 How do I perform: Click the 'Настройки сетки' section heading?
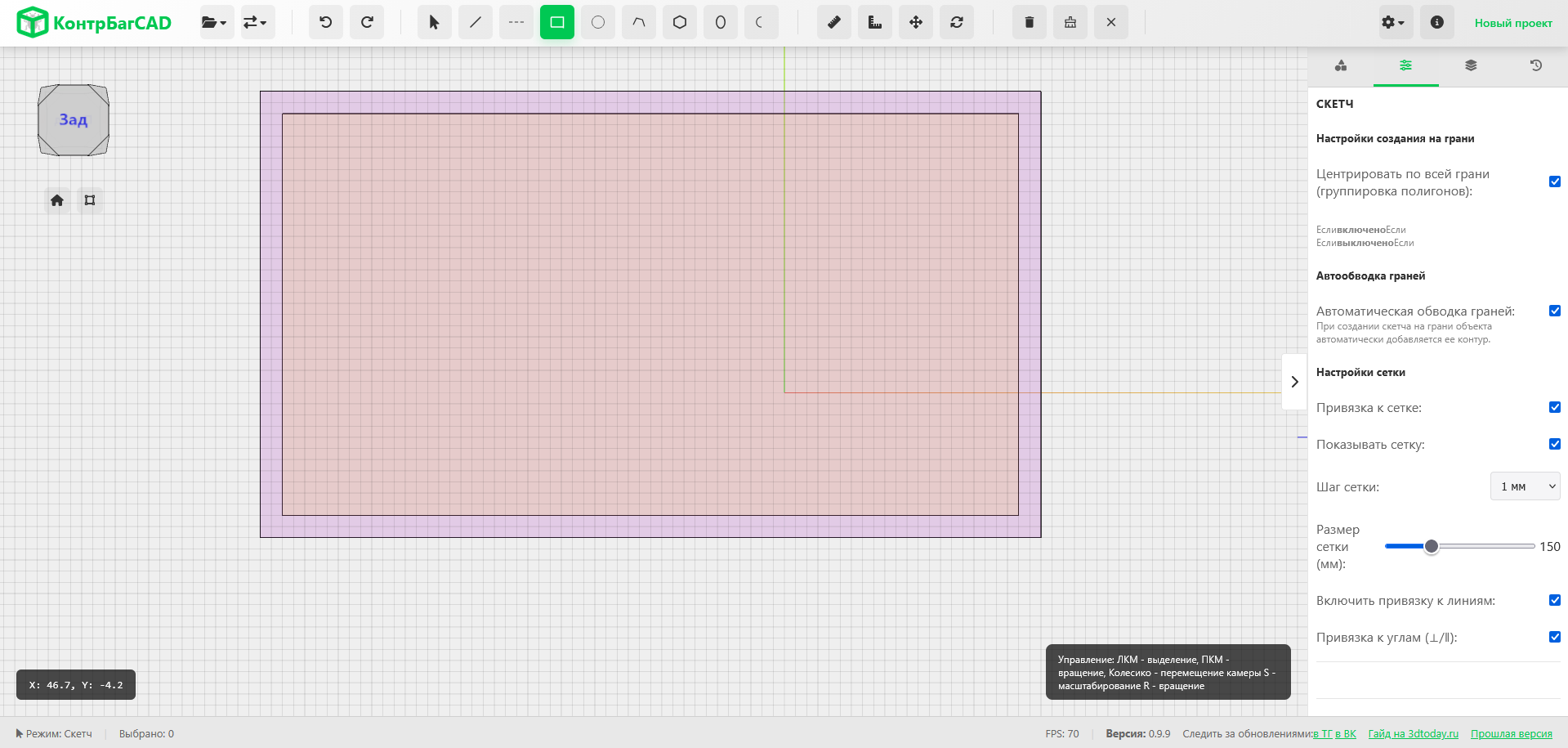coord(1360,372)
